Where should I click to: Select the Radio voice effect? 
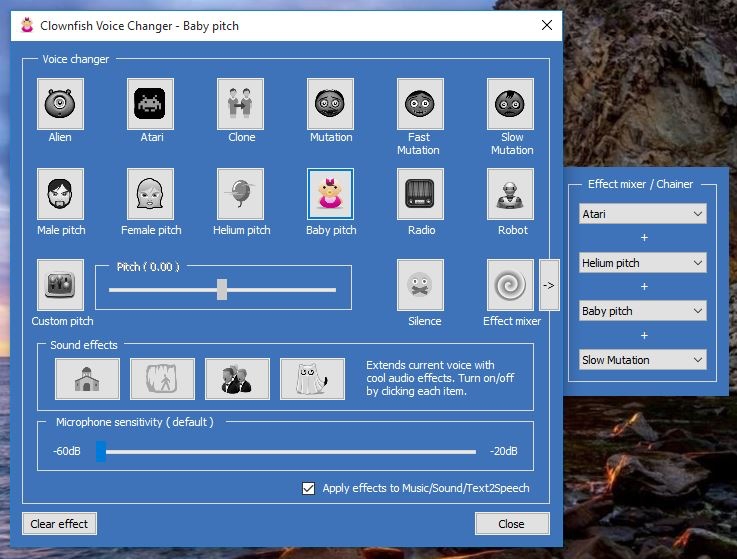(420, 194)
